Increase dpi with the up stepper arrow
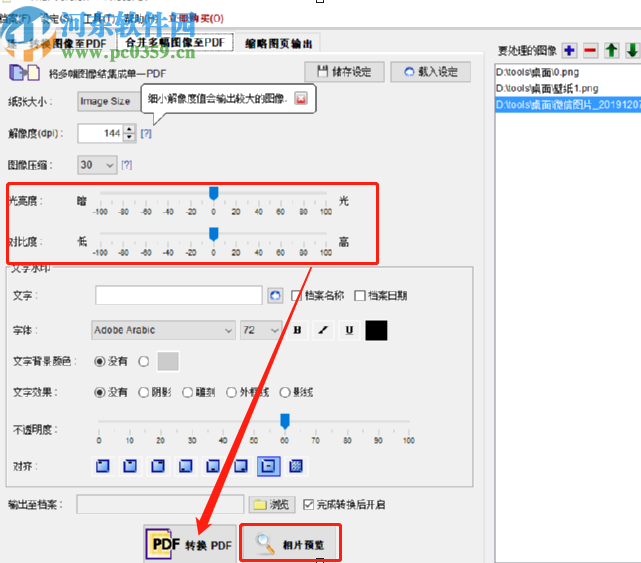The width and height of the screenshot is (641, 563). 129,129
